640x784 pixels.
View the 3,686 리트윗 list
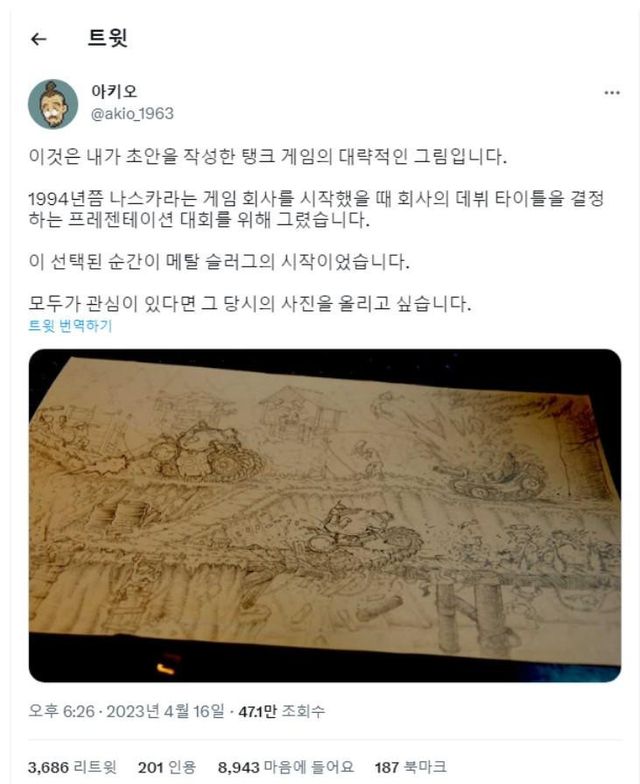point(72,767)
